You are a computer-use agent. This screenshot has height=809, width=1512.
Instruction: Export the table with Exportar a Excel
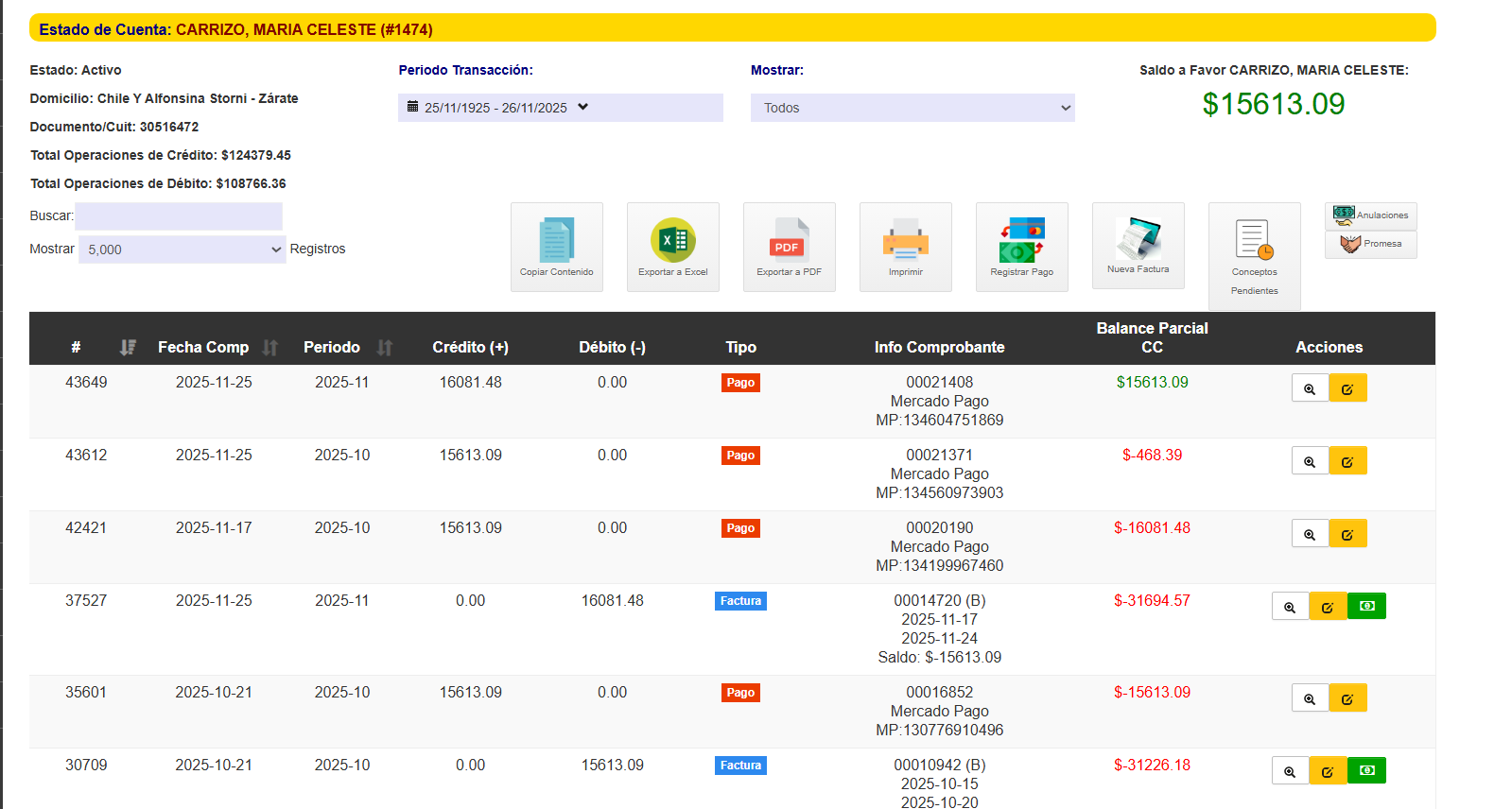tap(672, 241)
